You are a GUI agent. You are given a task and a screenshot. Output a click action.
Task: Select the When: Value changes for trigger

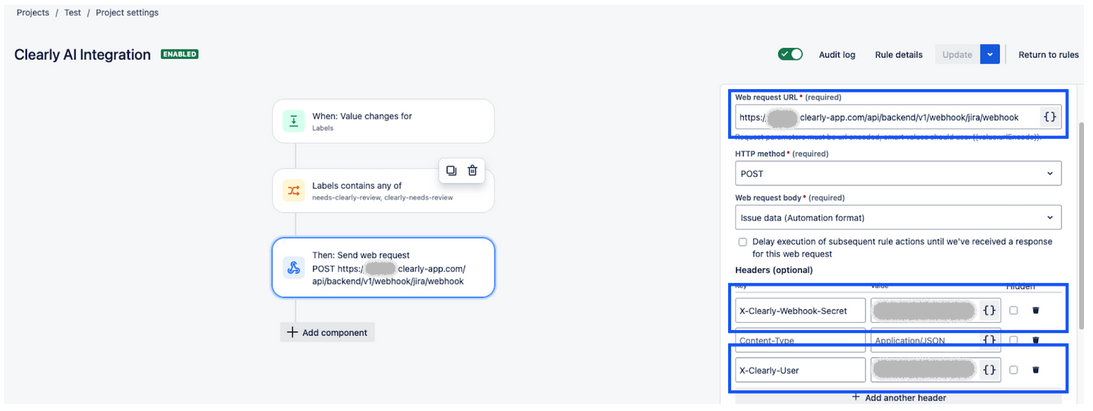pyautogui.click(x=383, y=121)
